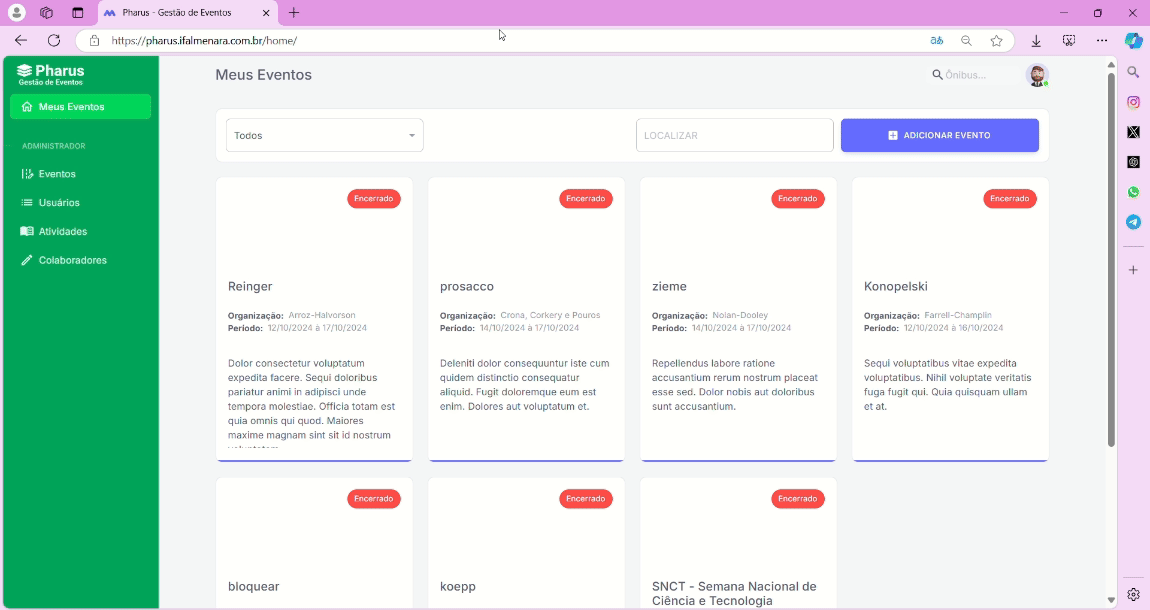Open browser sidebar settings gear

point(1133,595)
